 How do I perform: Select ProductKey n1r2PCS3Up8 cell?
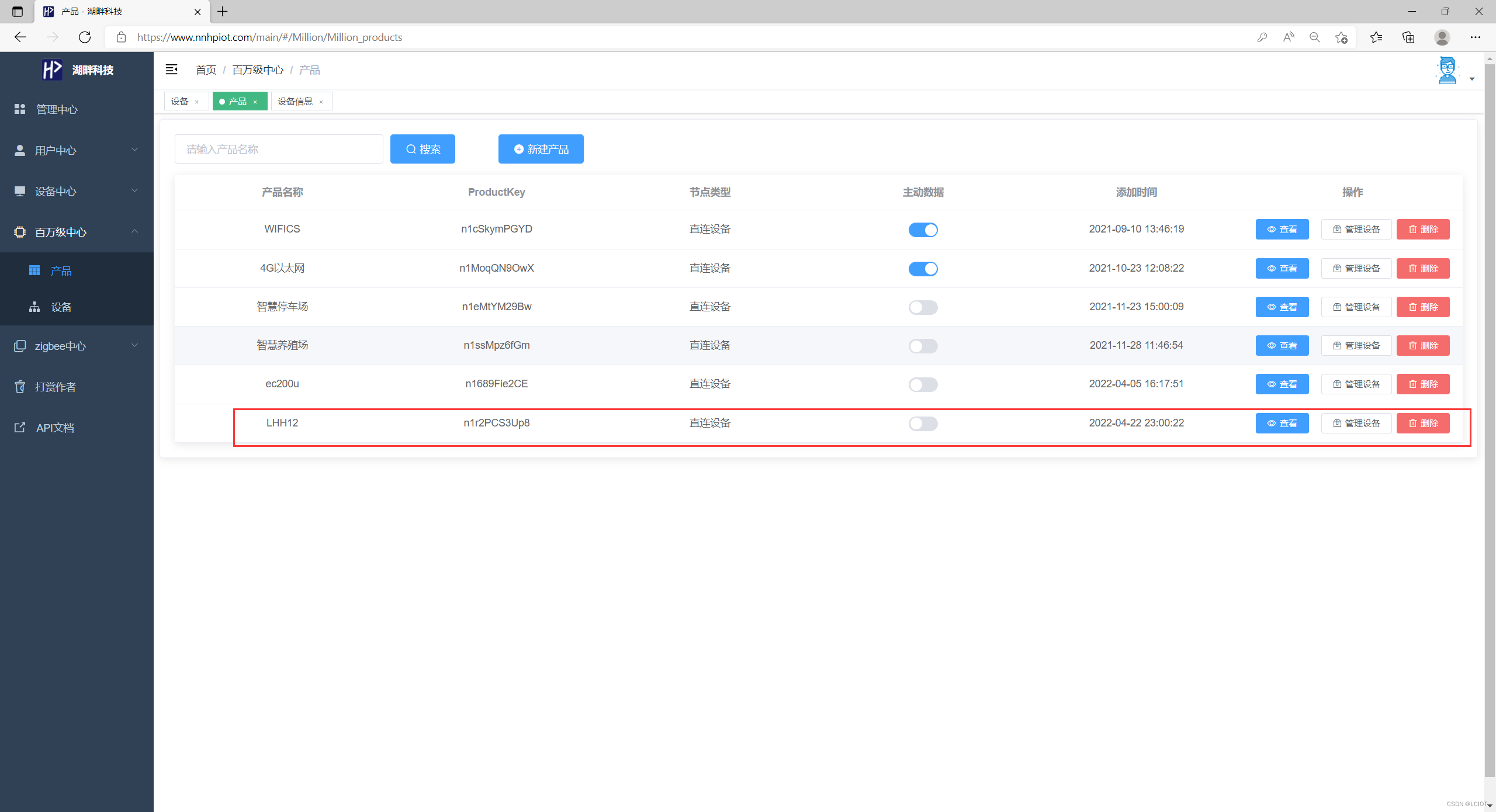(x=497, y=423)
